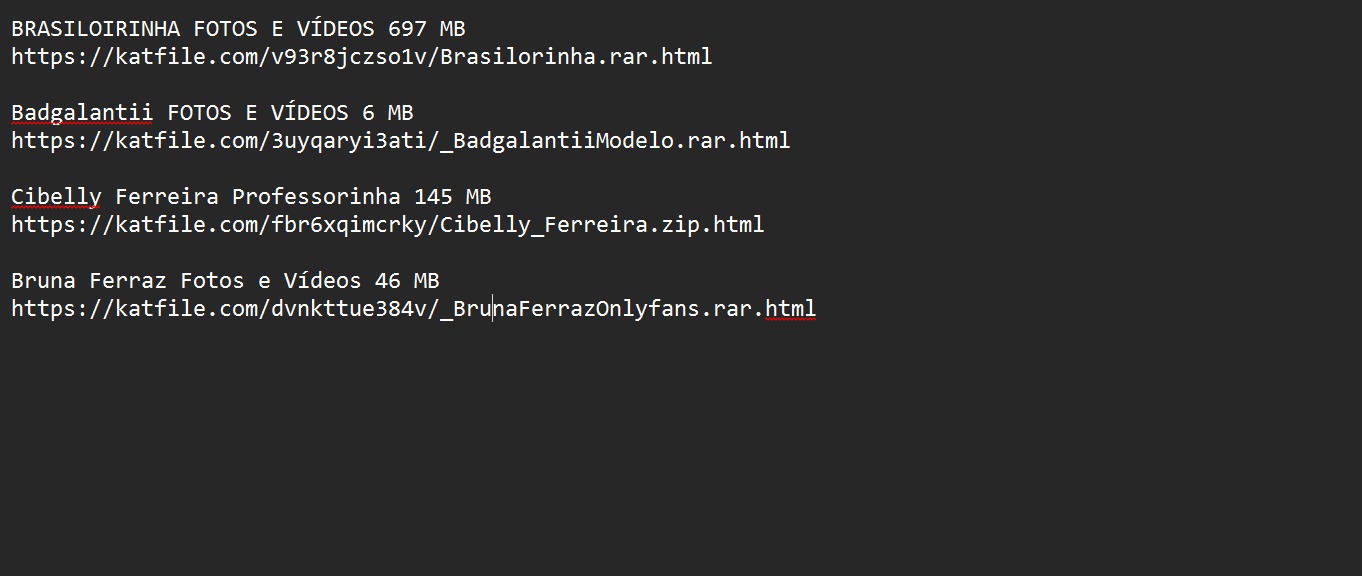Click the name Bruna in the last heading
Image resolution: width=1362 pixels, height=576 pixels.
44,281
